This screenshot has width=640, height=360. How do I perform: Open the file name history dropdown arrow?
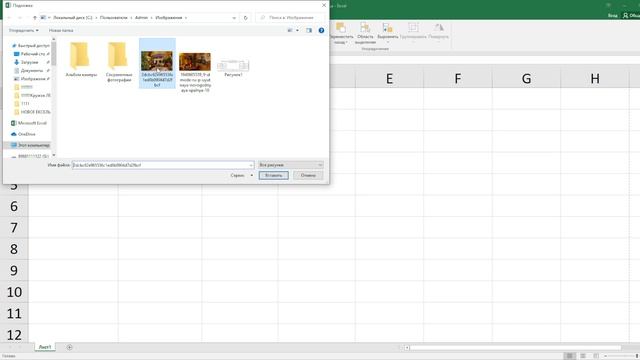tap(251, 165)
